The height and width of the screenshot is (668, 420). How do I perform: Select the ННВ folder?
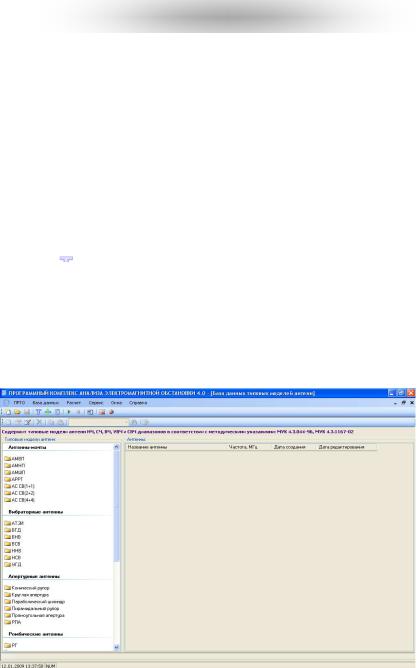[x=13, y=551]
